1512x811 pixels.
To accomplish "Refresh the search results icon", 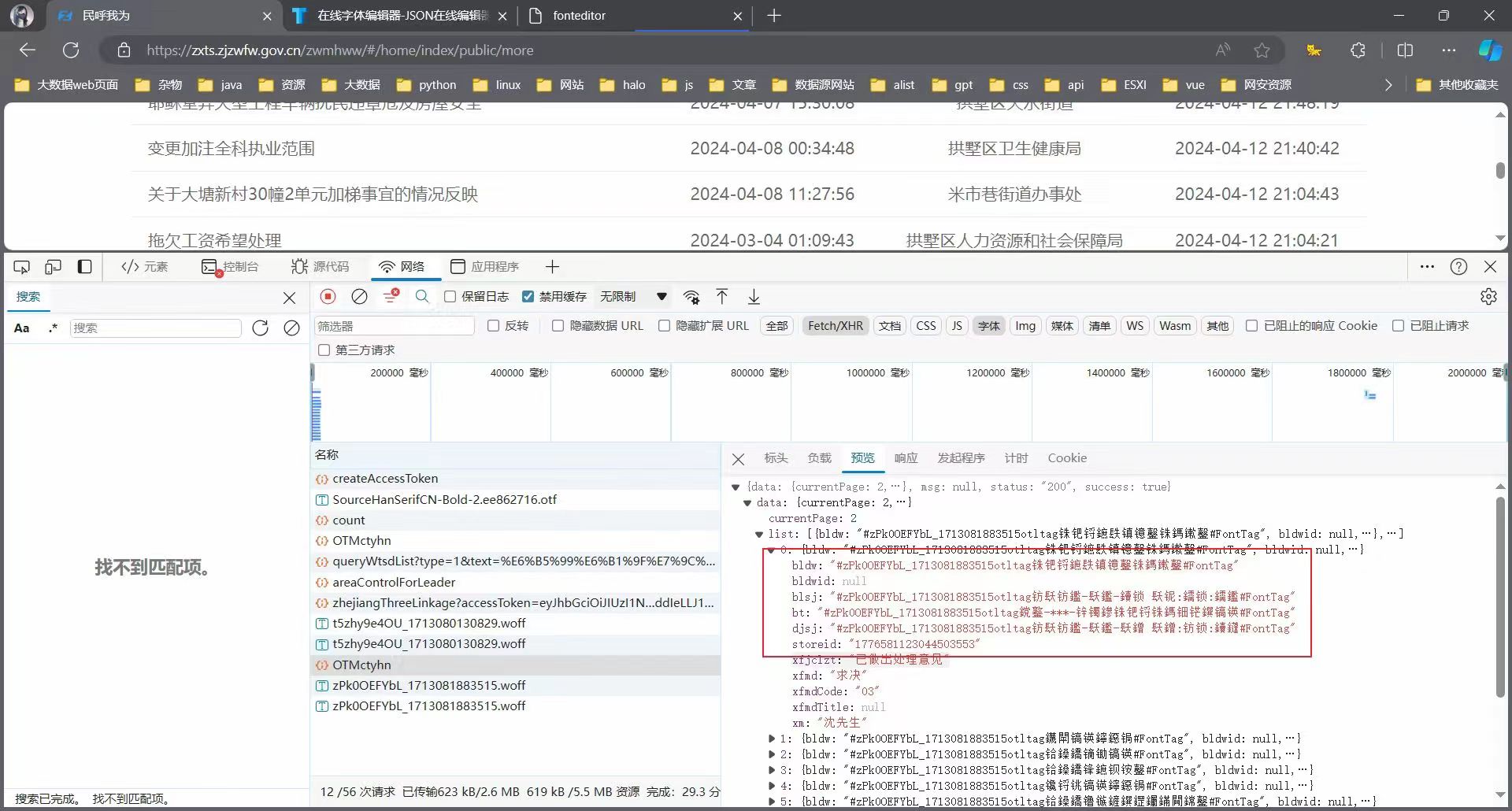I will [x=260, y=328].
